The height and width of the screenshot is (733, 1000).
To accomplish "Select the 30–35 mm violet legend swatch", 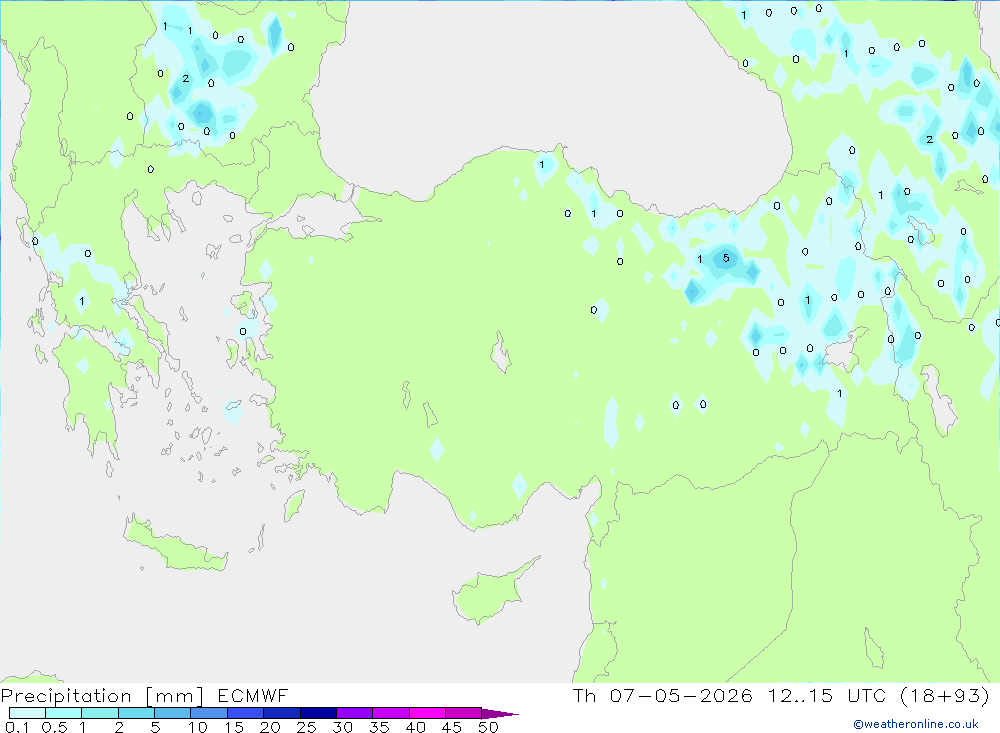I will (355, 713).
